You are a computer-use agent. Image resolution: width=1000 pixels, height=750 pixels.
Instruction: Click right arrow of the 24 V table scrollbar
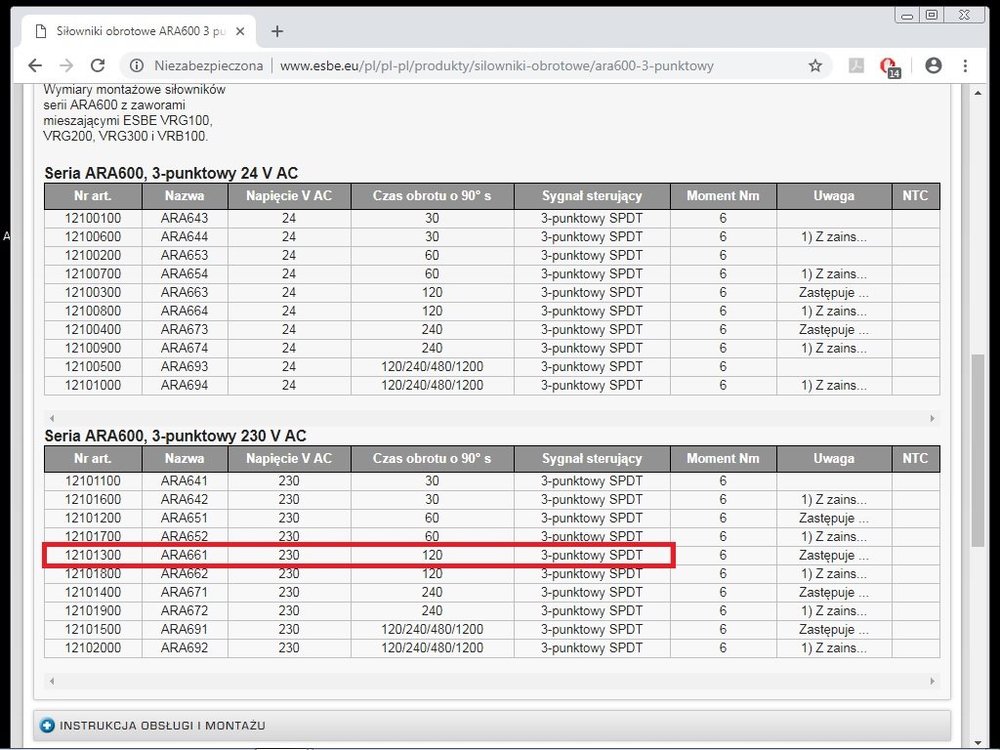coord(932,418)
